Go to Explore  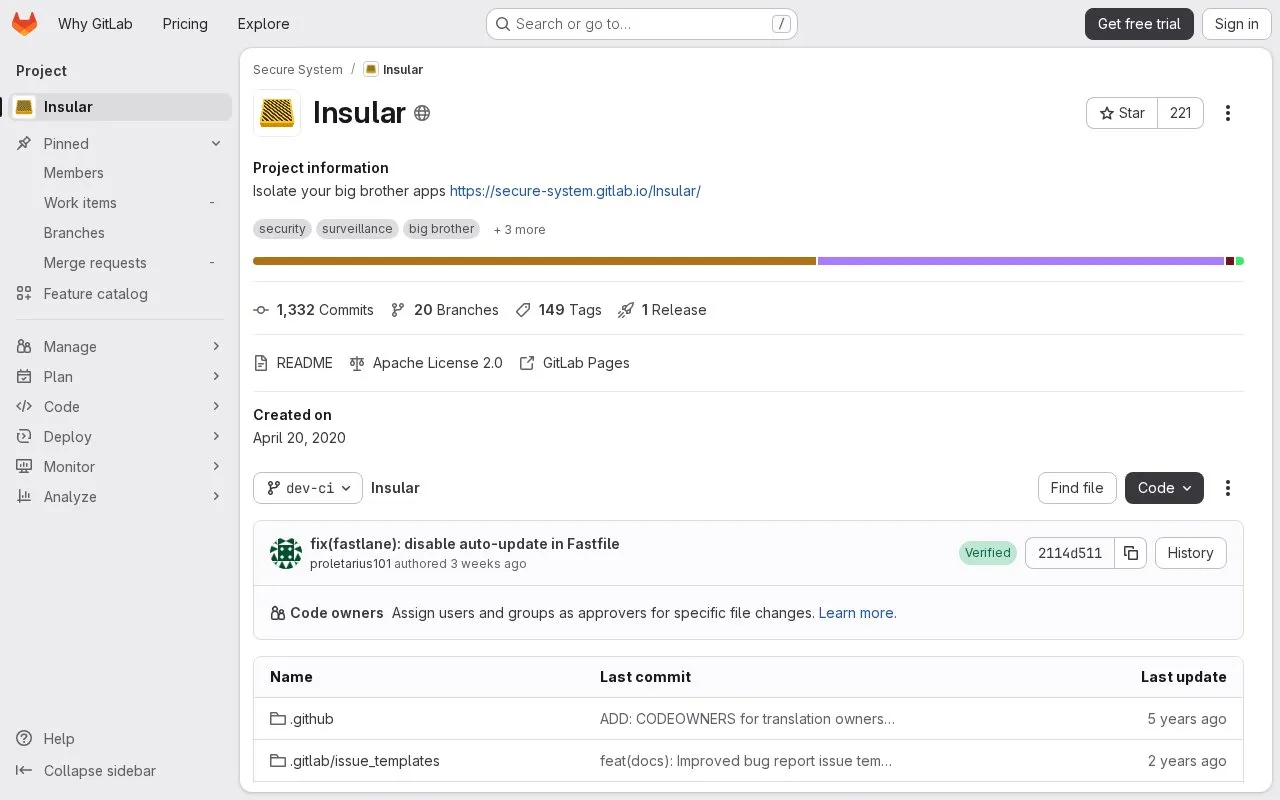tap(263, 24)
